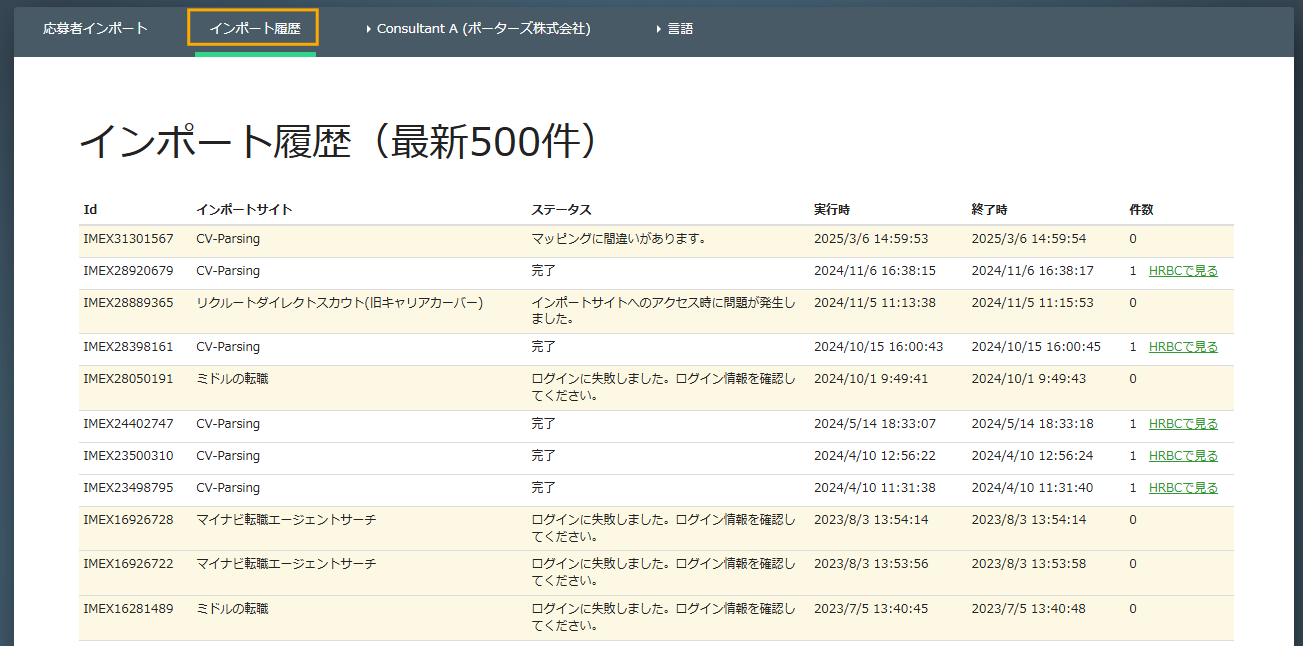The image size is (1303, 646).
Task: Click the インポート履歴（最新500件） page heading
Action: click(x=340, y=142)
